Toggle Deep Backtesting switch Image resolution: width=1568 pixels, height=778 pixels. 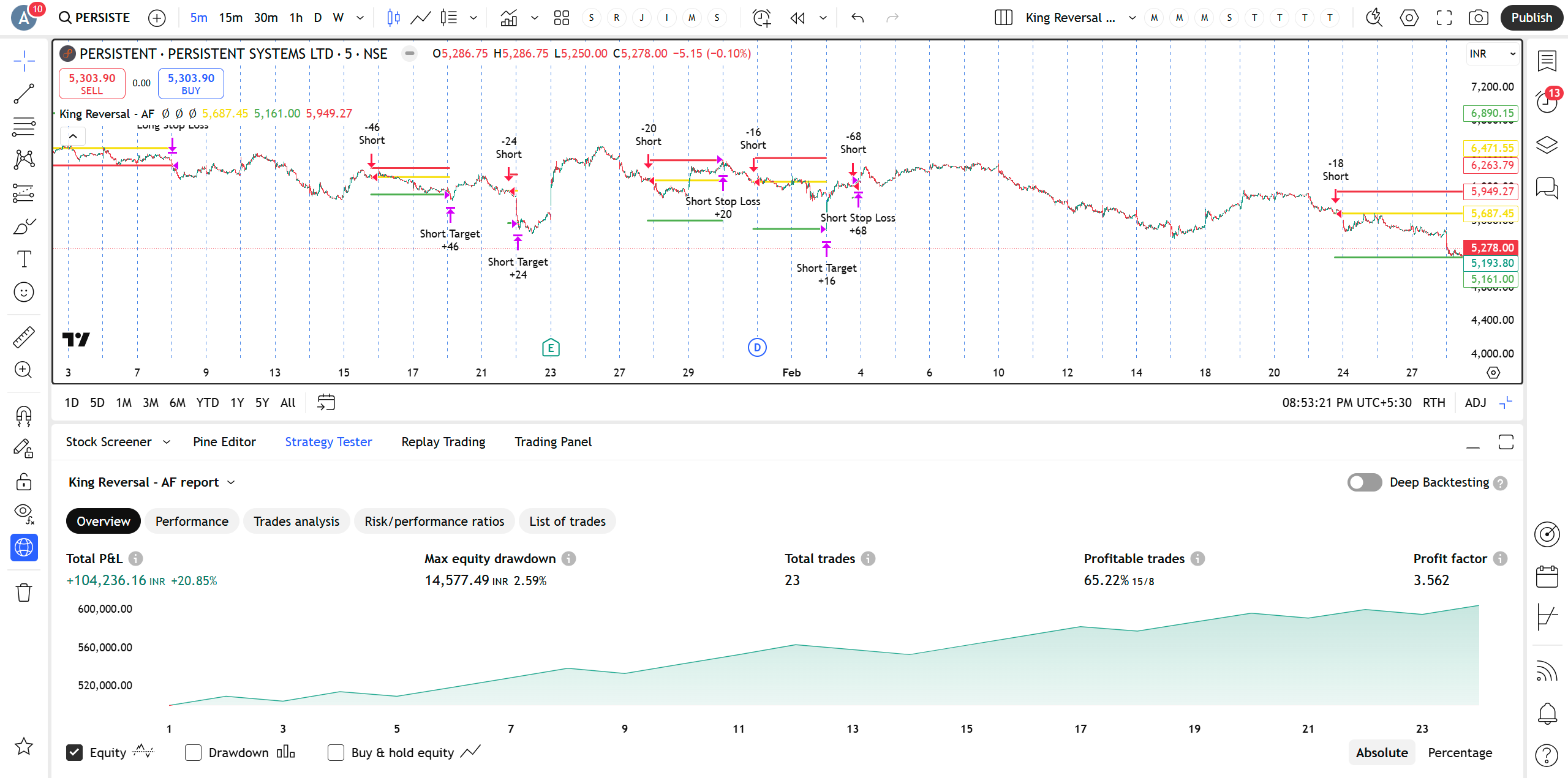pos(1364,482)
